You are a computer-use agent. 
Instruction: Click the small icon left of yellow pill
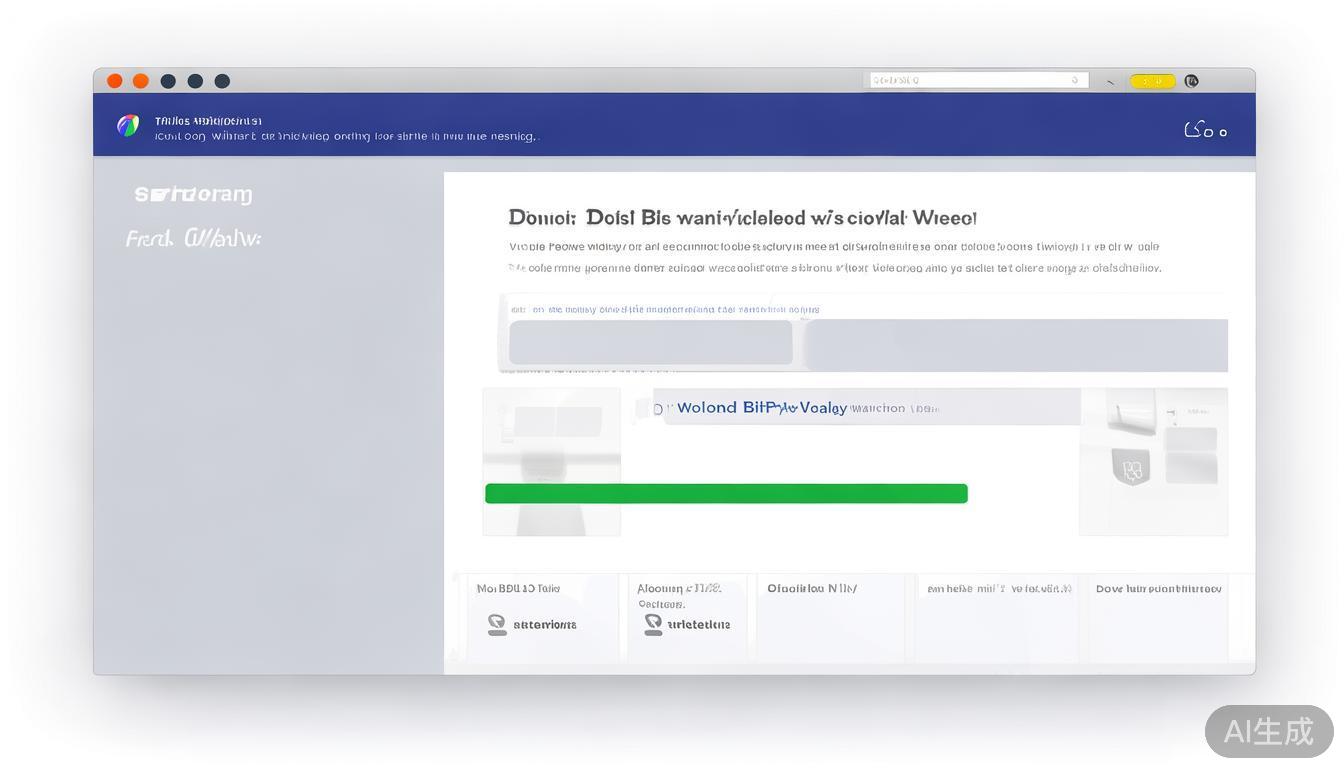(x=1110, y=82)
